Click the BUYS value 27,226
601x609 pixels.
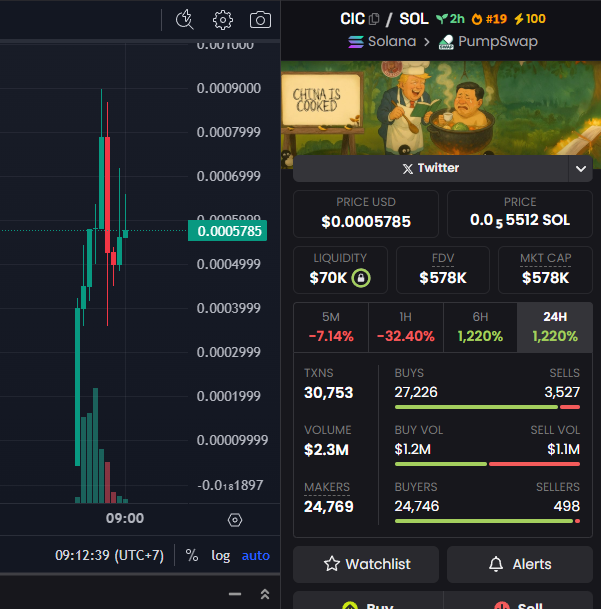point(416,392)
